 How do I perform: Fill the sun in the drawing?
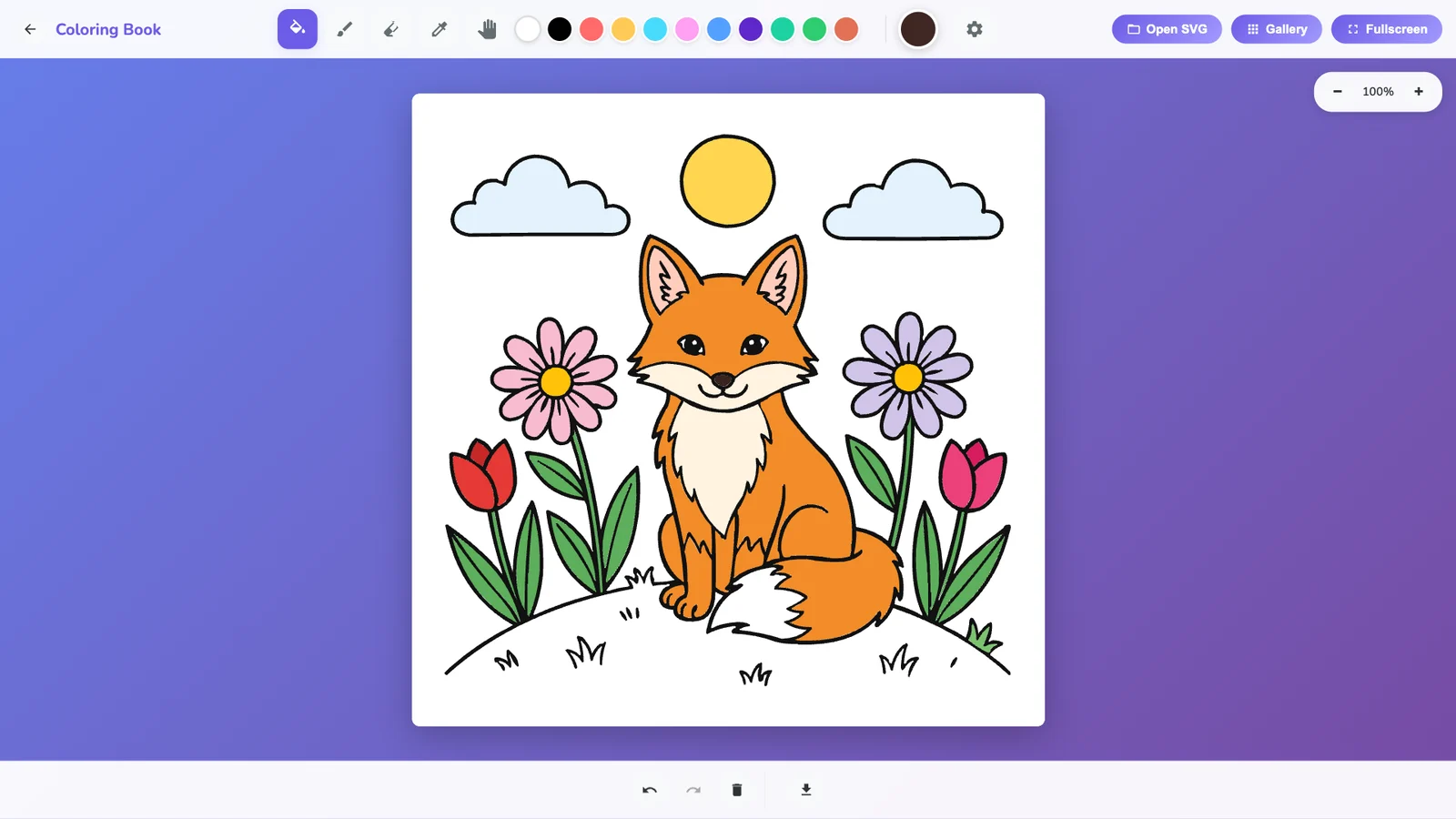pos(728,181)
